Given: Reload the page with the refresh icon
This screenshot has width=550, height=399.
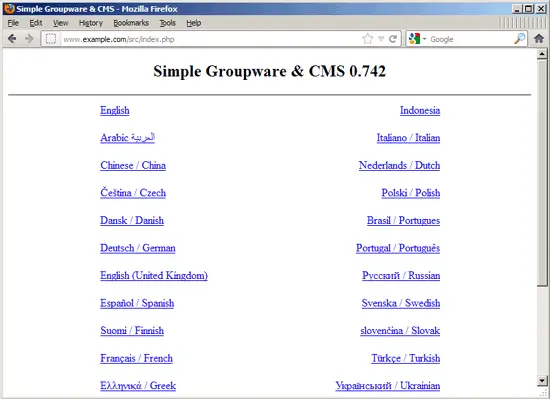Looking at the screenshot, I should (393, 39).
